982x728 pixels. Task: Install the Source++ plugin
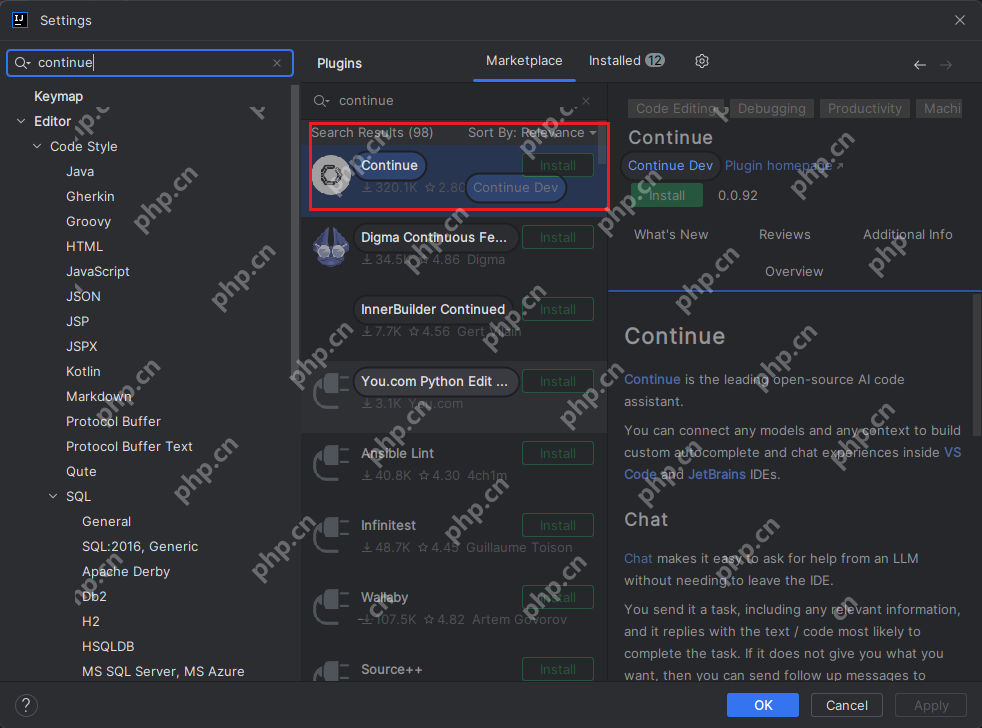pos(557,669)
